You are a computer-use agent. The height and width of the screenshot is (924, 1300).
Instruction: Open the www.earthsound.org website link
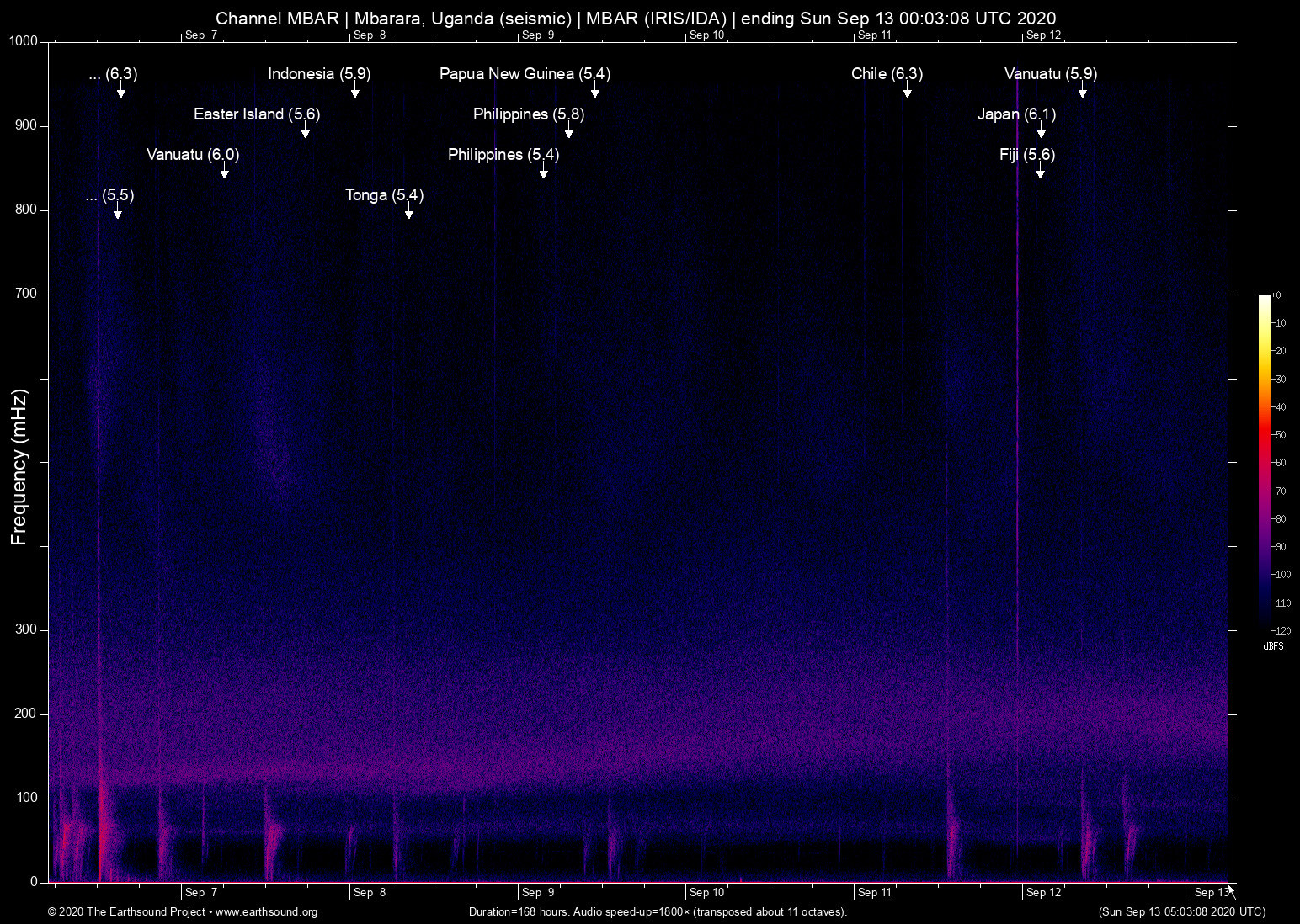click(267, 912)
